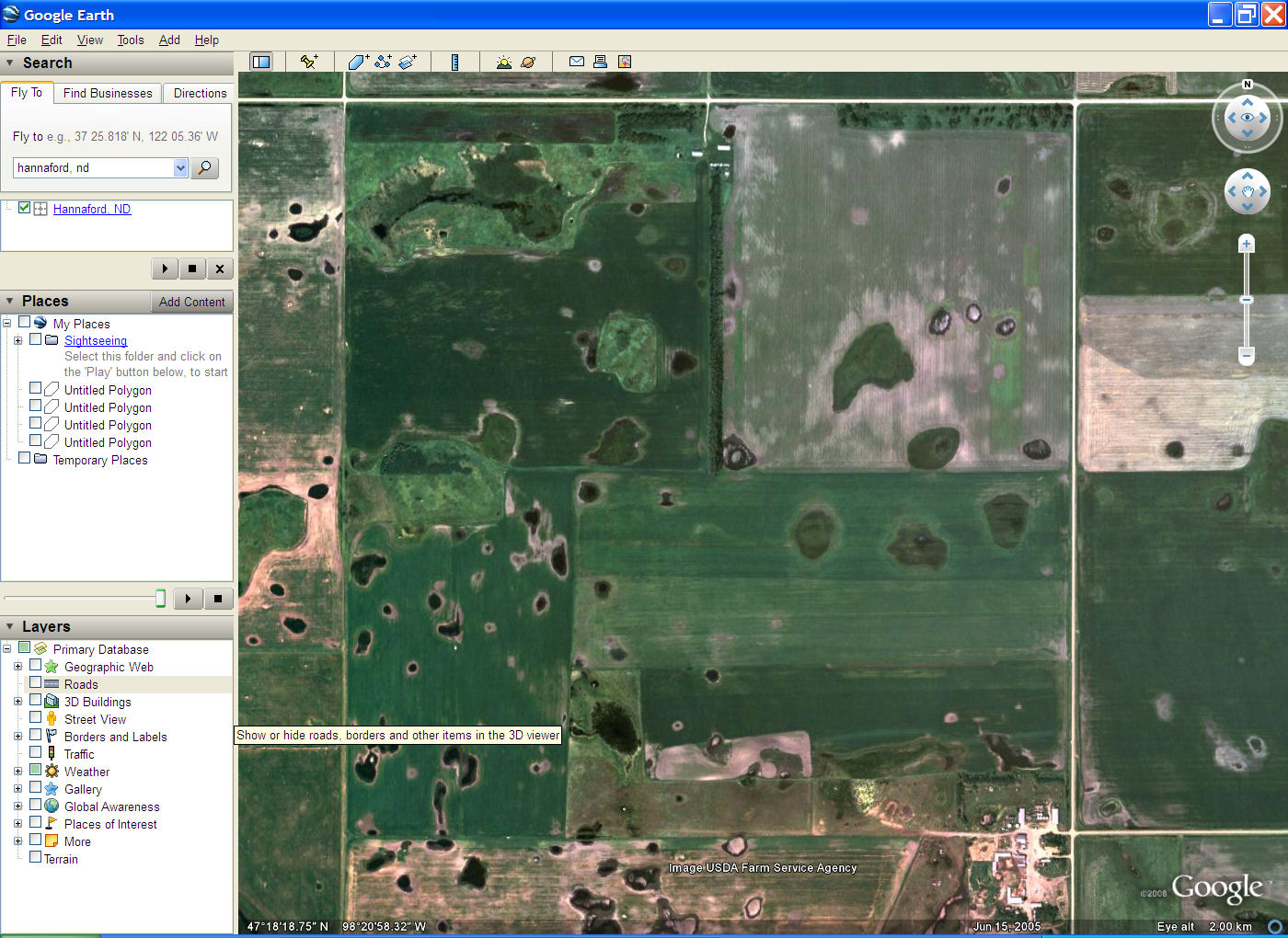Click the Look joystick eye control
The image size is (1288, 938).
1248,118
